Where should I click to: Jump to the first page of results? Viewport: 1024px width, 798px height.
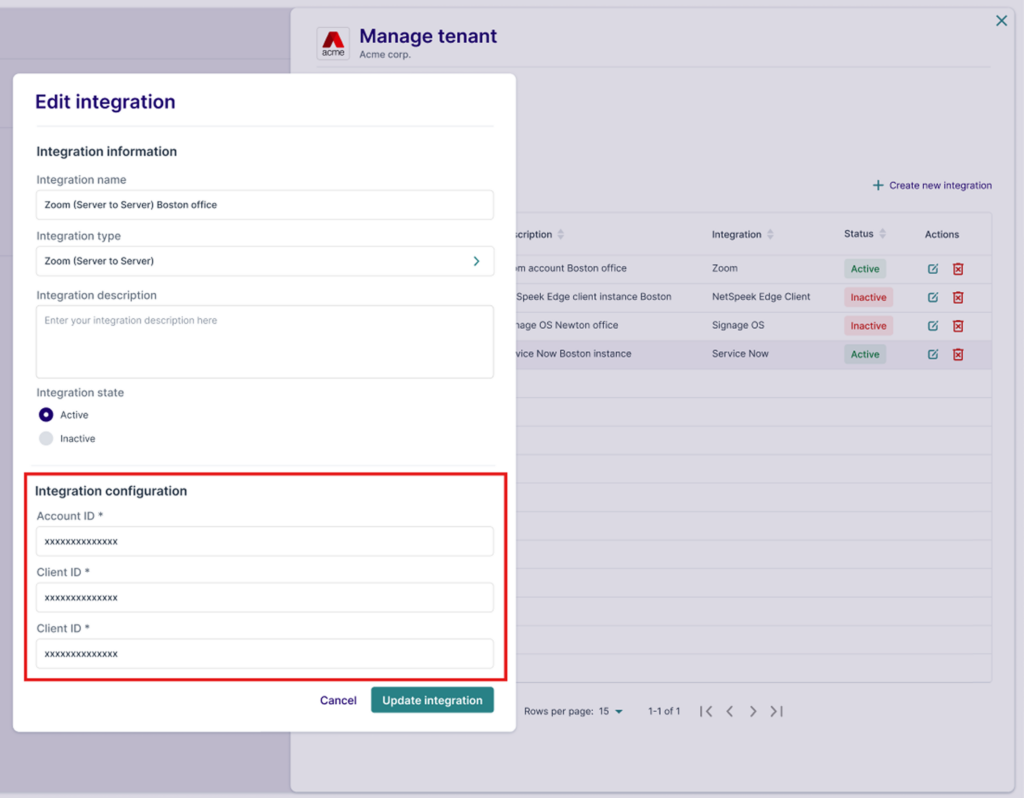706,711
